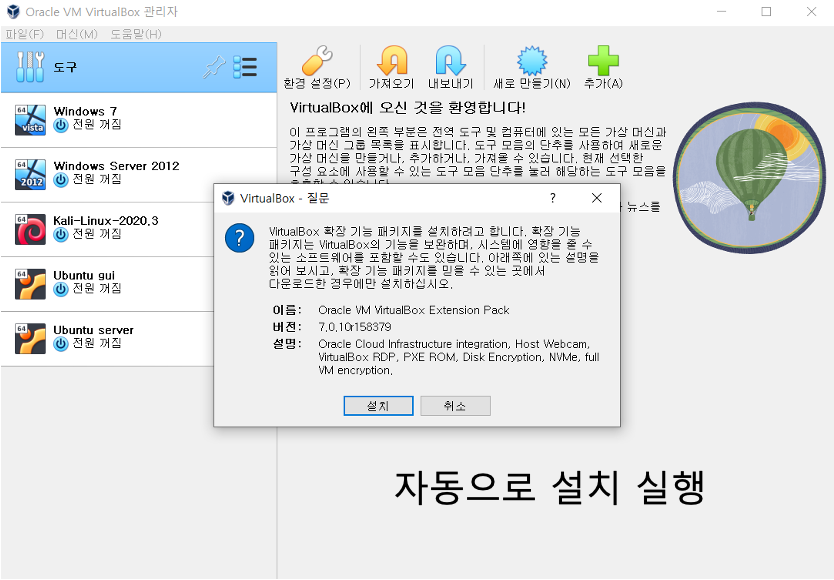Click the pin icon in 도구 row
834x580 pixels.
pyautogui.click(x=214, y=68)
